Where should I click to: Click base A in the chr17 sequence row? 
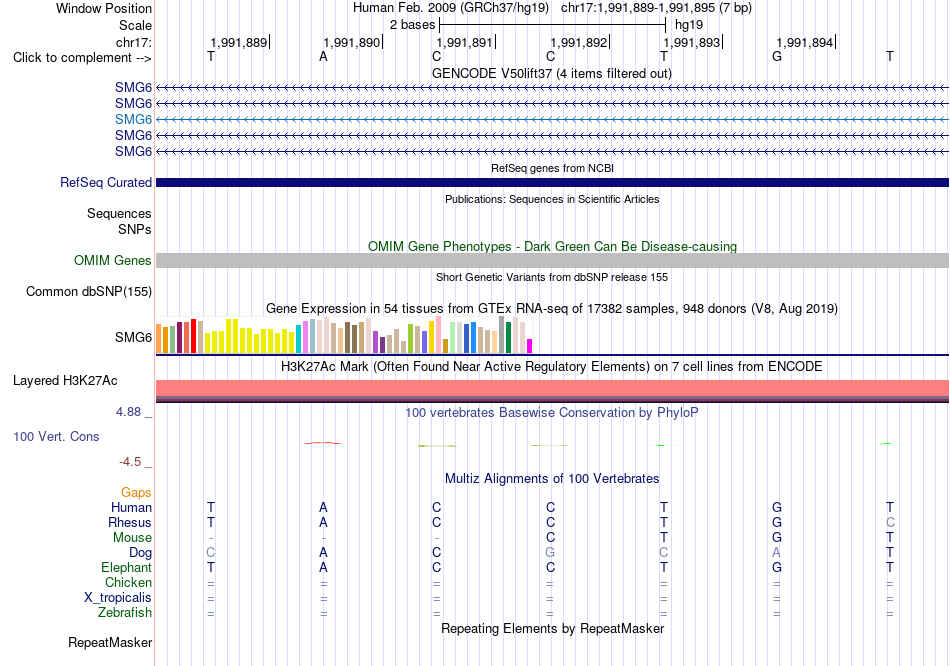[x=324, y=57]
